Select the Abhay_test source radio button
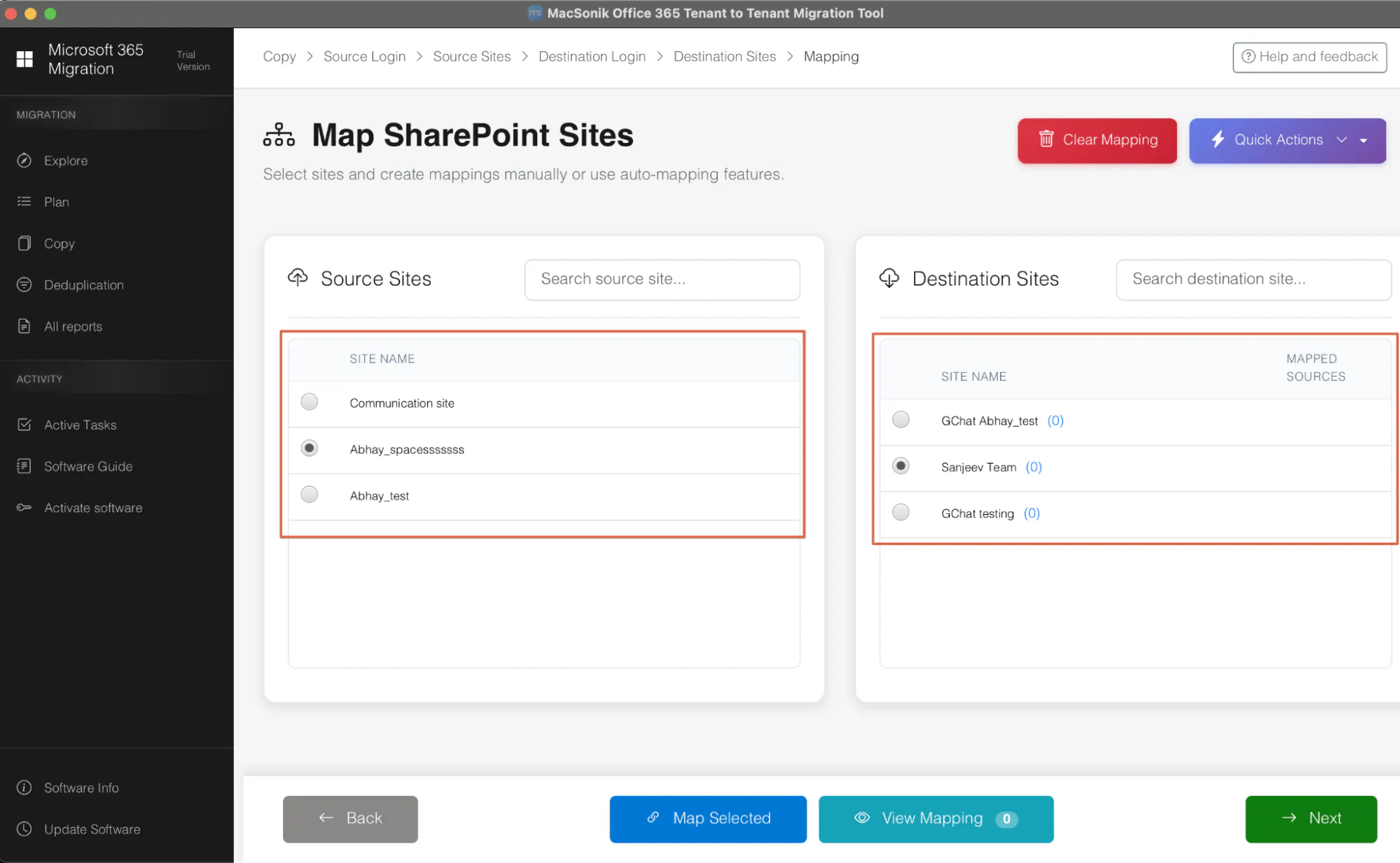 pos(309,494)
